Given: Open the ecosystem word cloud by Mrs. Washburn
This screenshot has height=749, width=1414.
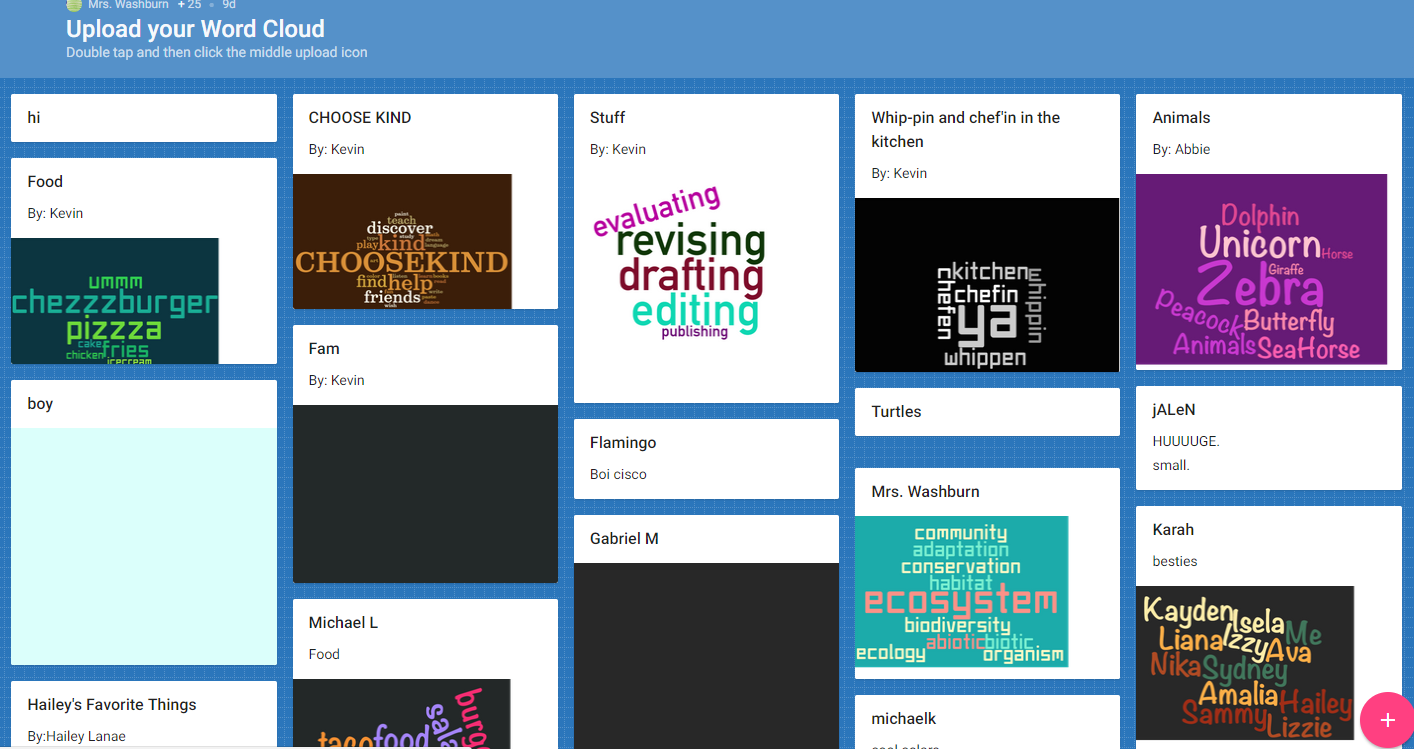Looking at the screenshot, I should [x=961, y=592].
